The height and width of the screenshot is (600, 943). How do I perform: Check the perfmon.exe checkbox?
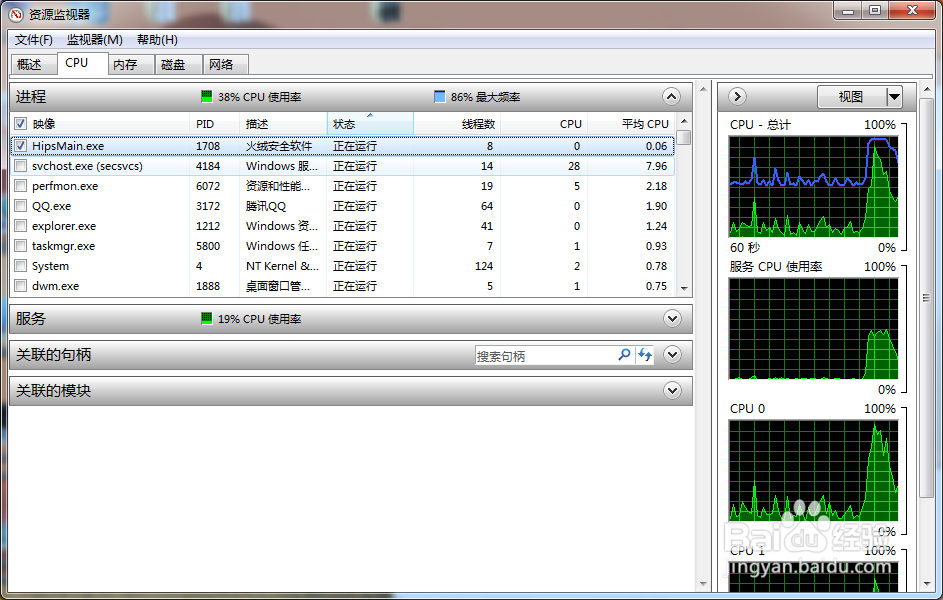click(20, 186)
